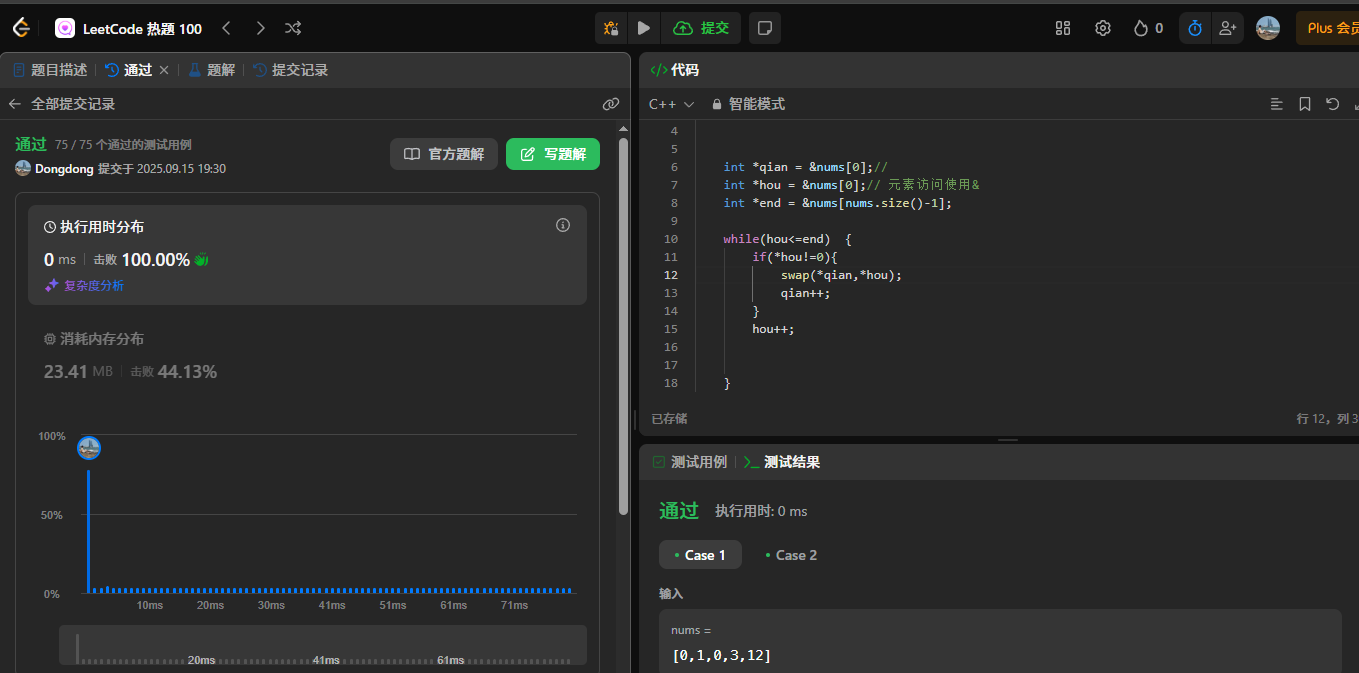1359x673 pixels.
Task: Click the LeetCode logo icon
Action: click(x=20, y=28)
